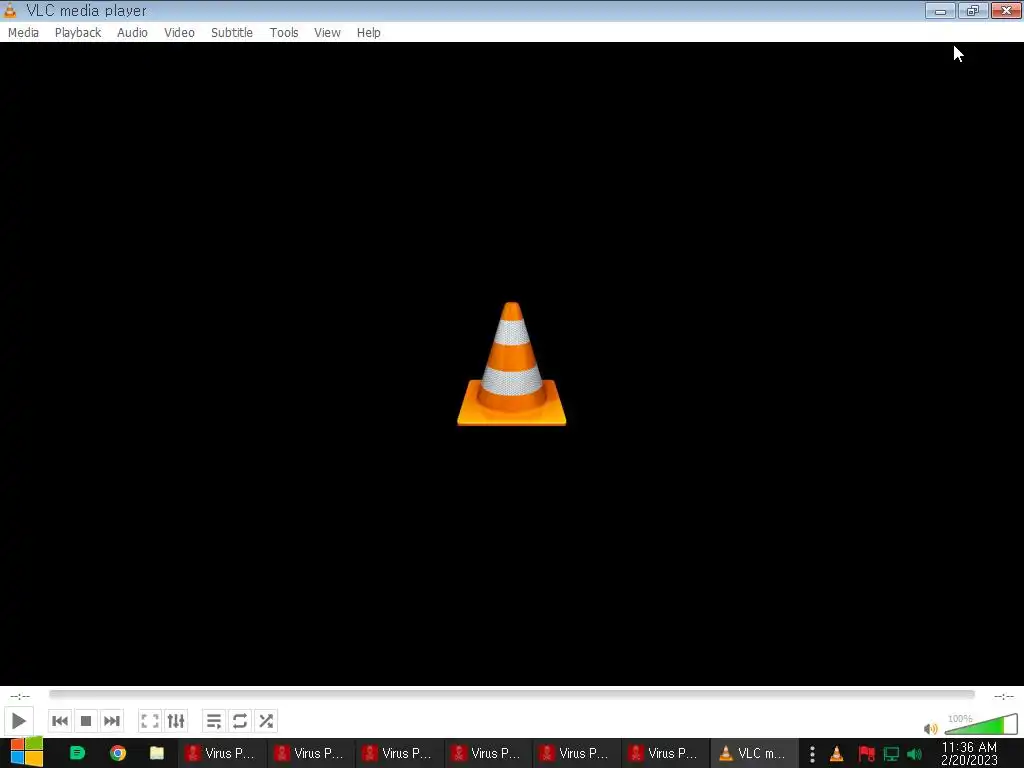The height and width of the screenshot is (768, 1024).
Task: Open the View menu
Action: (x=327, y=33)
